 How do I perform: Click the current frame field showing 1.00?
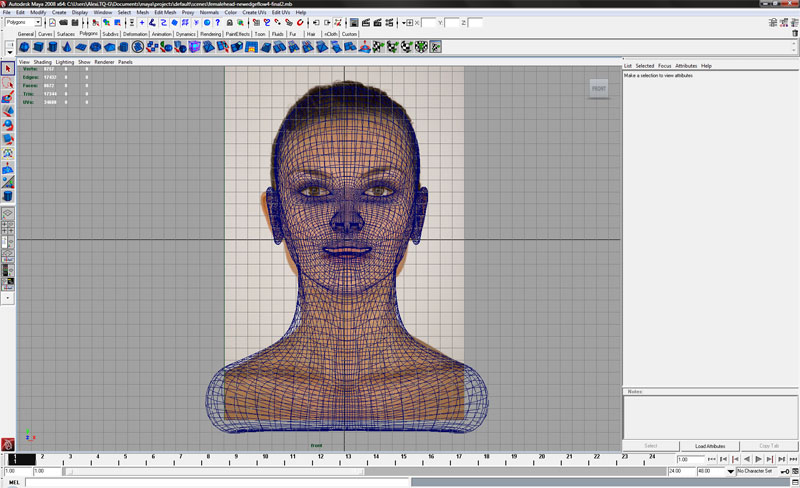(689, 459)
